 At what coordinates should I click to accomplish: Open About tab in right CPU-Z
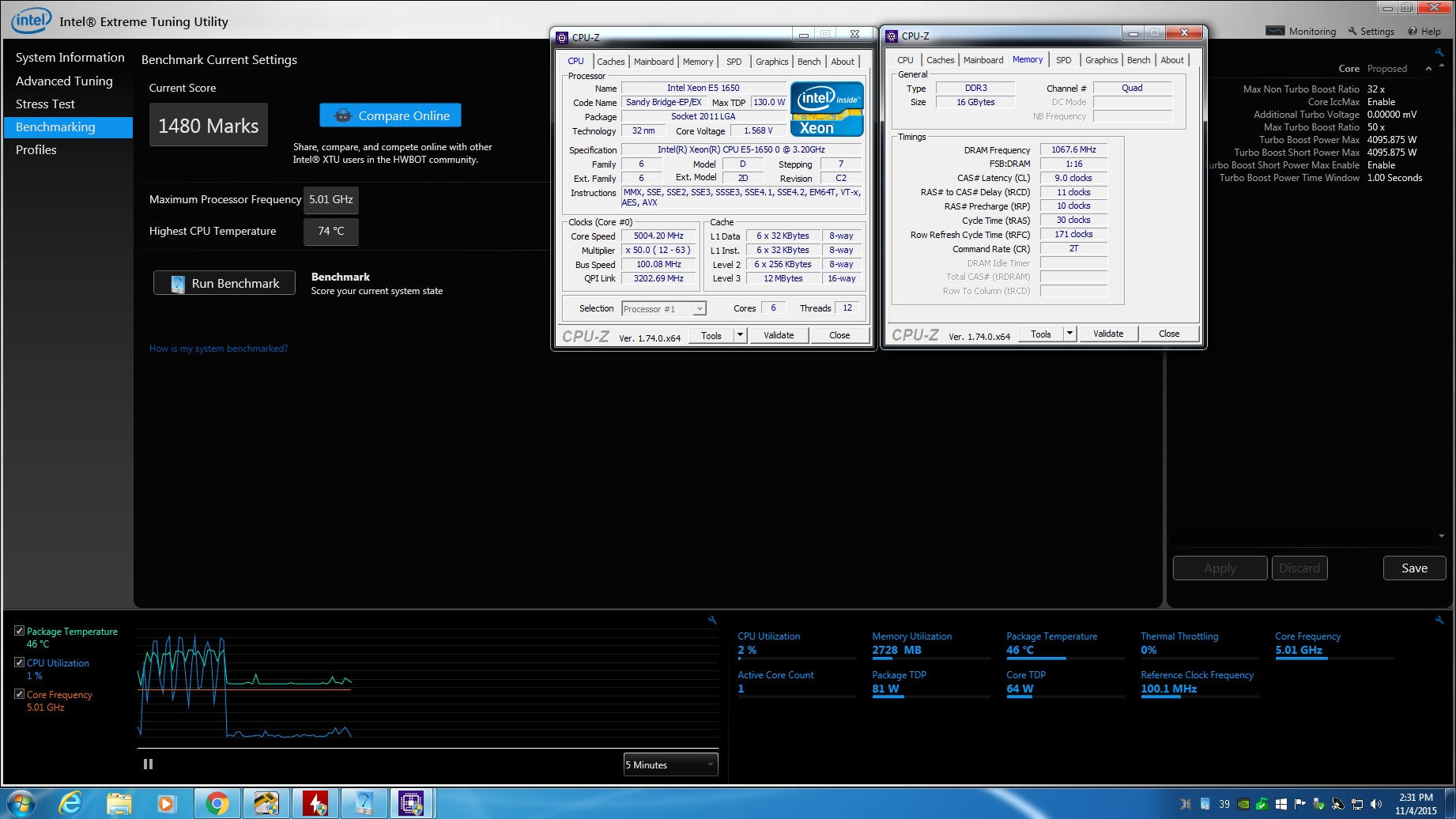point(1172,60)
